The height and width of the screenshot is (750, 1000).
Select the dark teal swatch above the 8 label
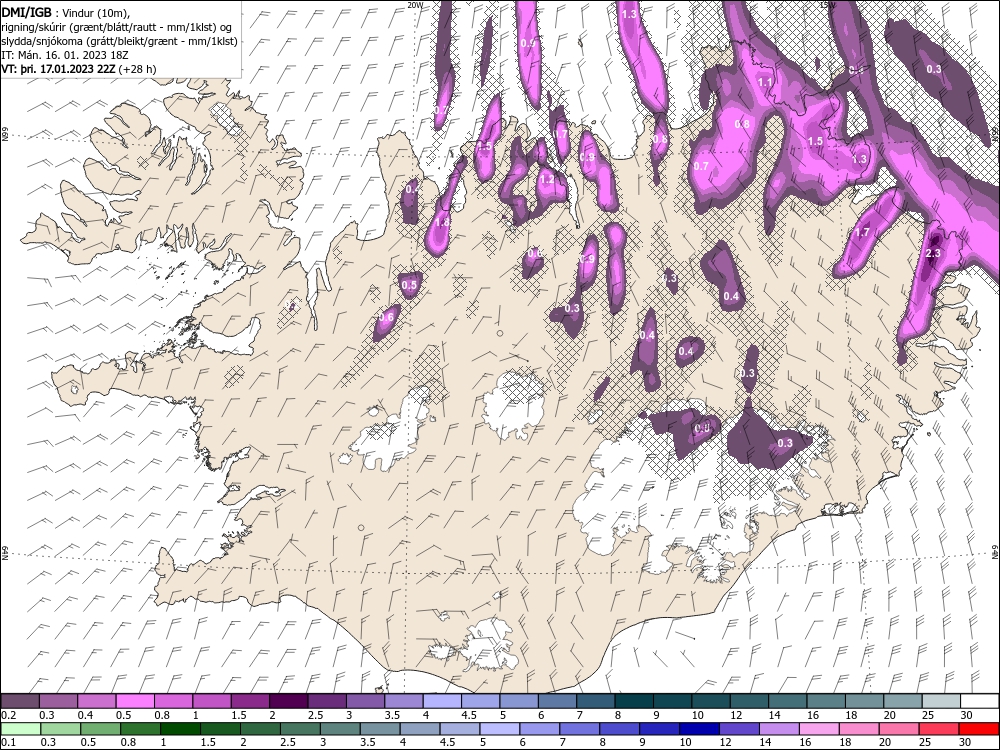(x=634, y=701)
